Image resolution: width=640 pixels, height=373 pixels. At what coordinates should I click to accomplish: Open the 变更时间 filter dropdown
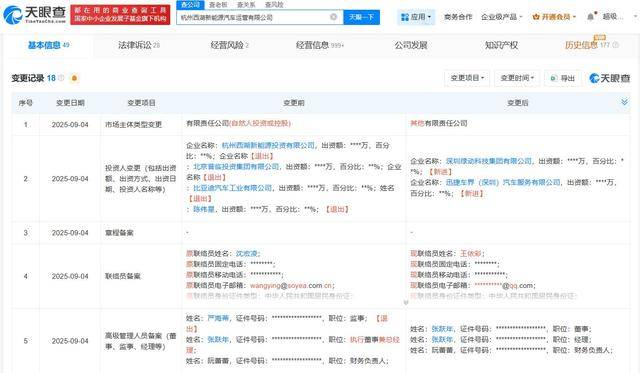point(517,78)
